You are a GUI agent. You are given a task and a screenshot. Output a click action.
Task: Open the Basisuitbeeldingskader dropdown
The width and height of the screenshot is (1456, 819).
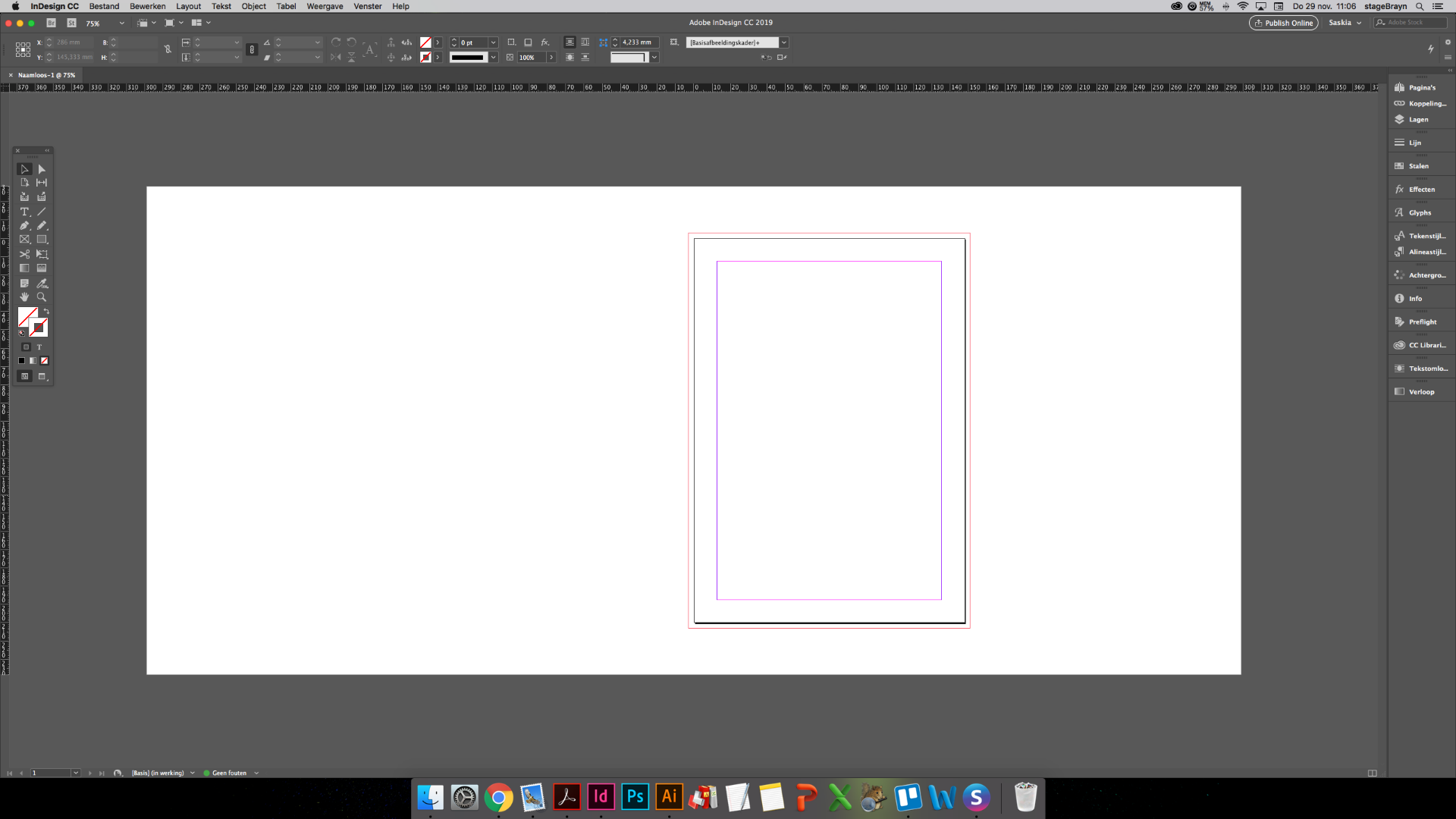click(784, 42)
